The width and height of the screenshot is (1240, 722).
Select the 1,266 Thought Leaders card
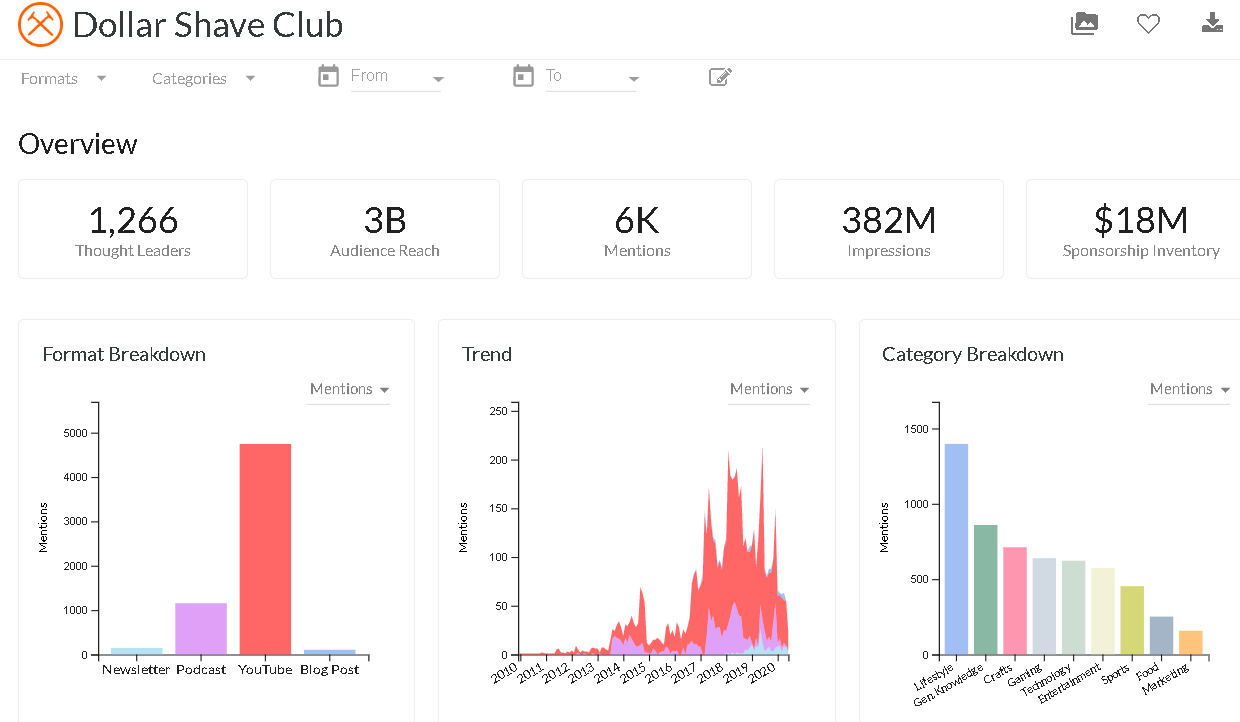click(x=133, y=229)
